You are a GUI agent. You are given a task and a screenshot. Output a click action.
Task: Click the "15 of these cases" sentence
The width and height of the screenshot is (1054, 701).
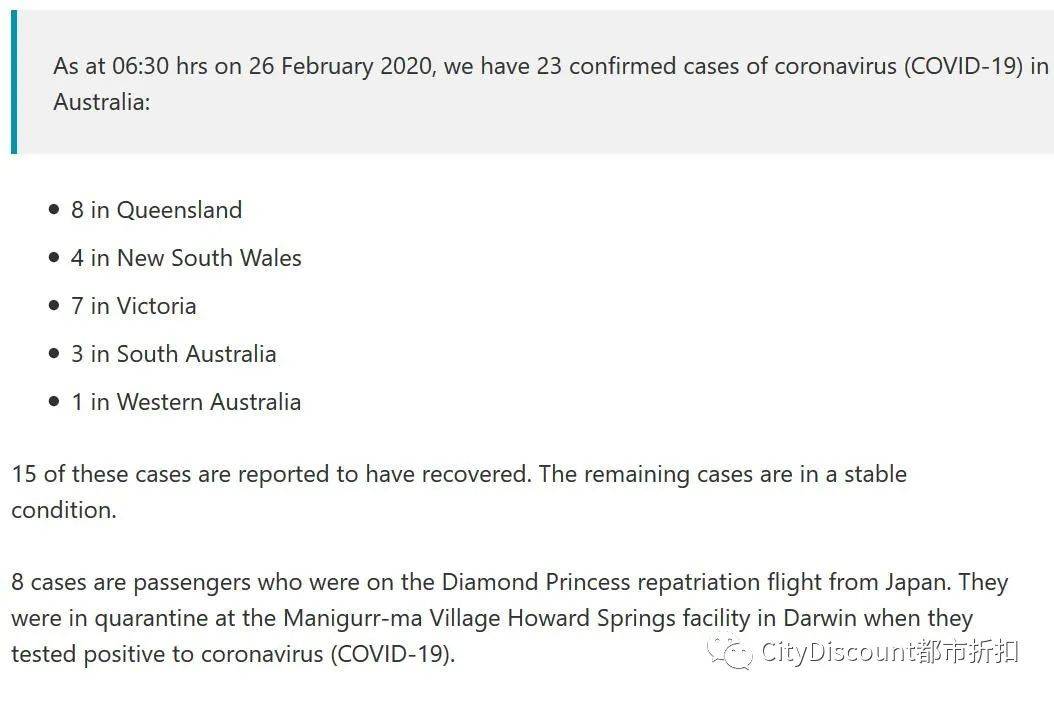point(100,474)
